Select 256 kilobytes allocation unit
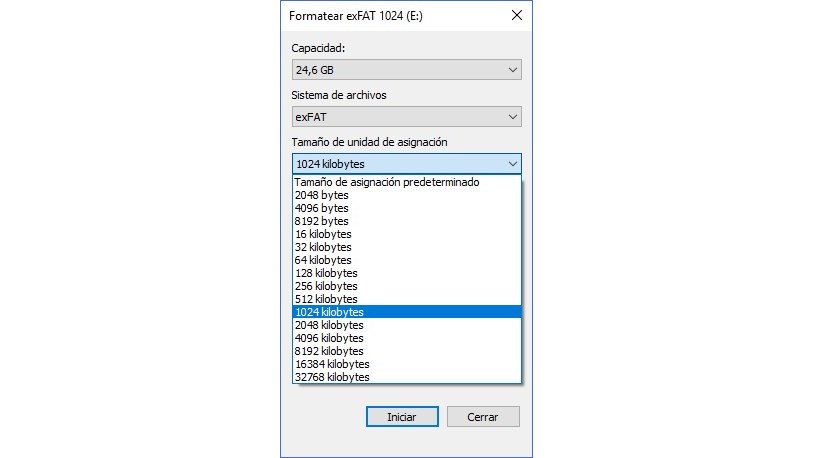This screenshot has height=458, width=814. coord(406,286)
